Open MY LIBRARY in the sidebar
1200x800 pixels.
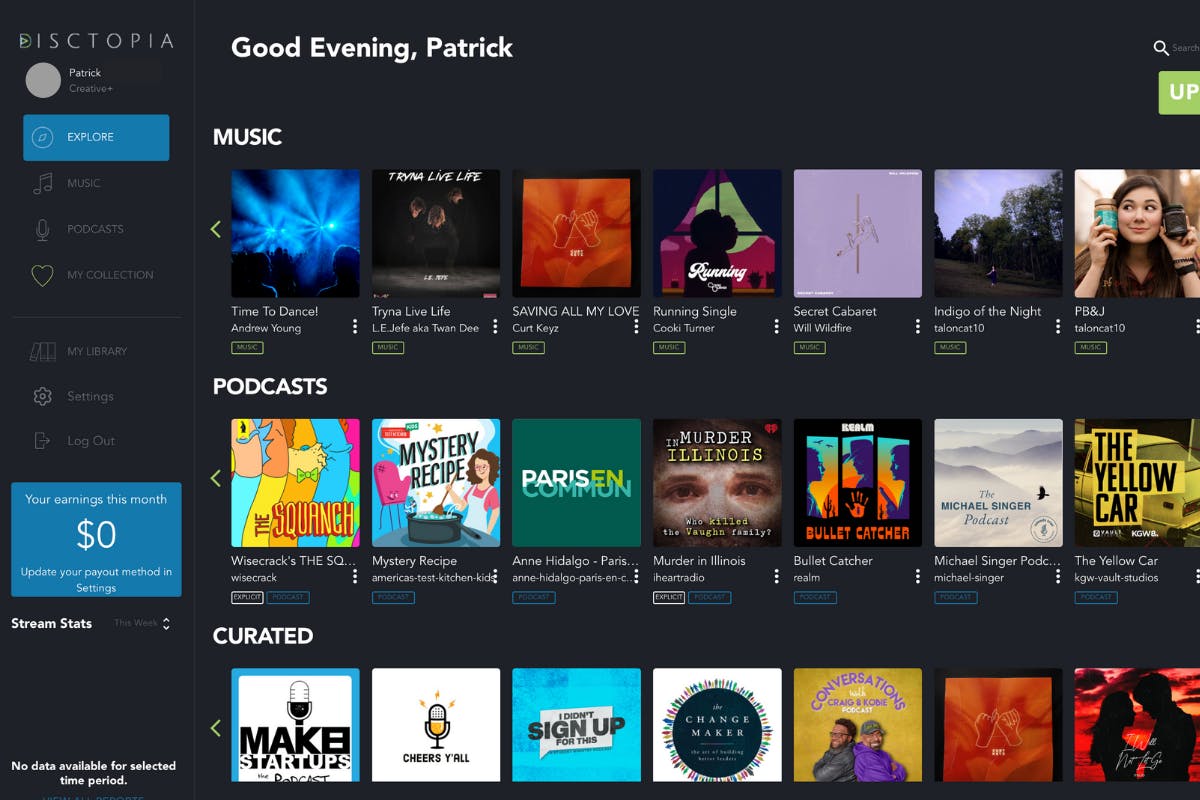coord(97,352)
